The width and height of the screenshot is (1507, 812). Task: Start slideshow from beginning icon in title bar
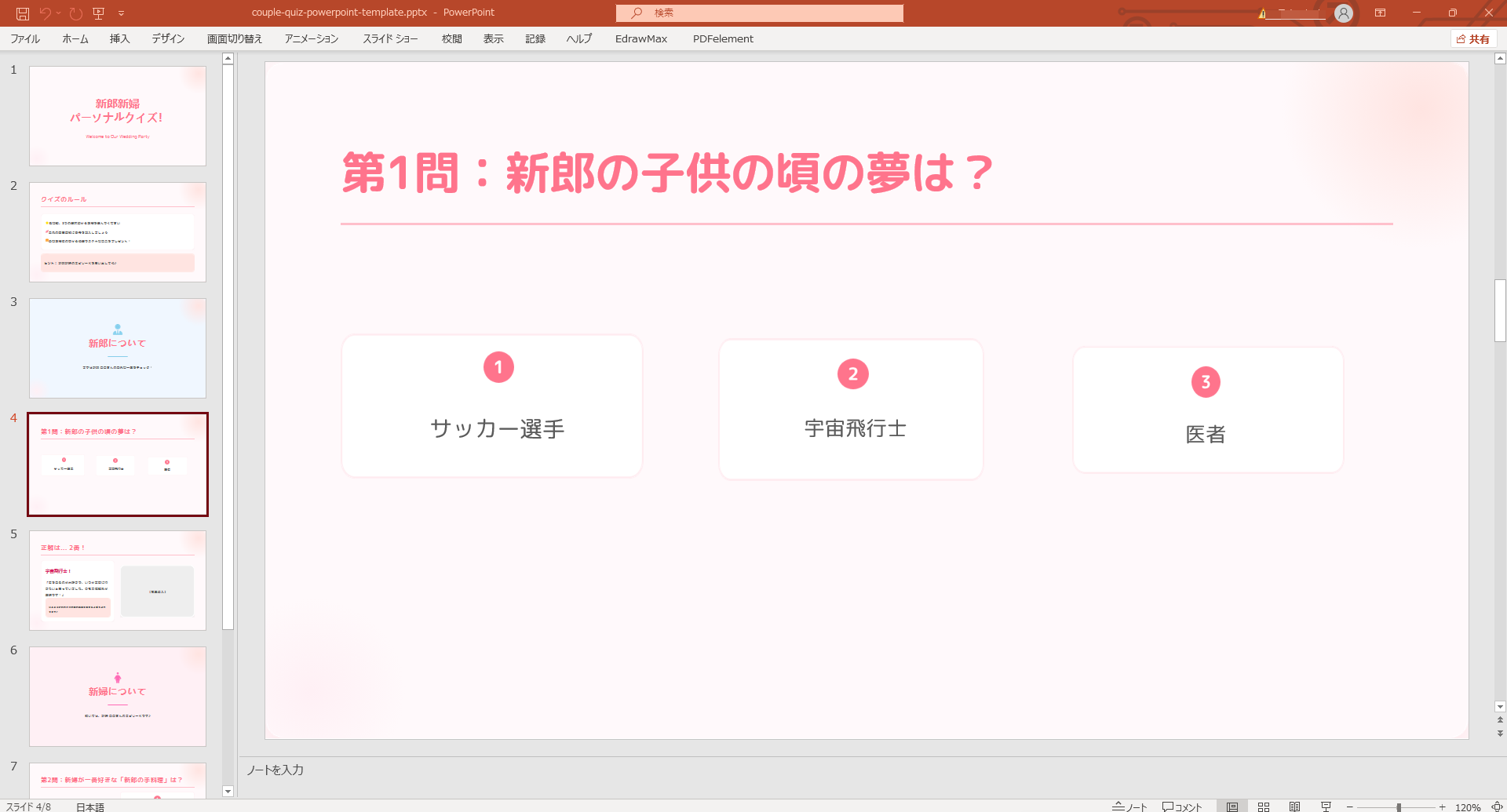98,13
